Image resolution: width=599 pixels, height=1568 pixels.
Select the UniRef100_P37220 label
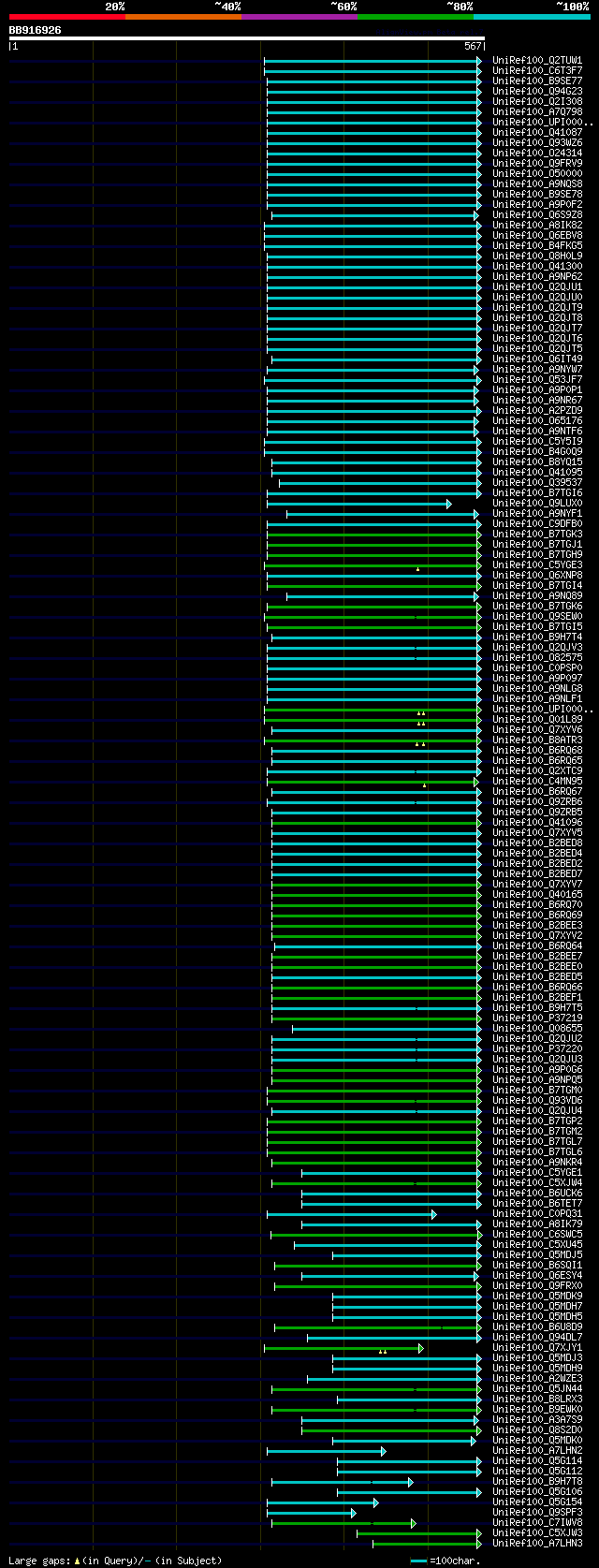click(537, 1048)
